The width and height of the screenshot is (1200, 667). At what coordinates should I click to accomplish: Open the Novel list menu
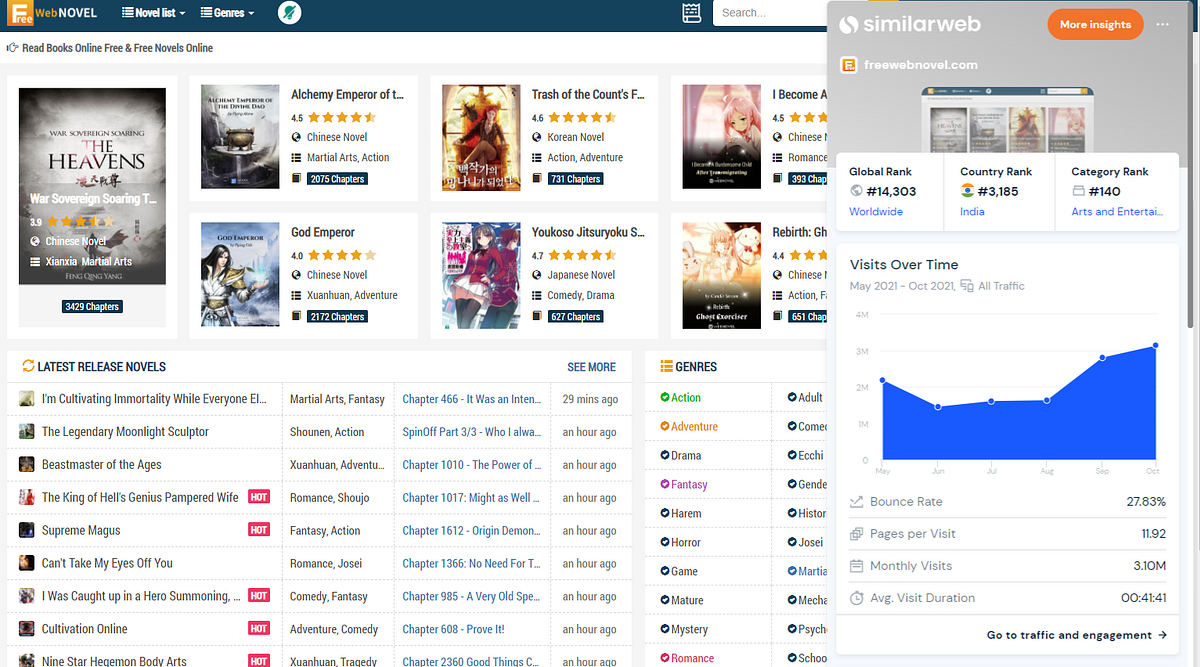(x=152, y=13)
